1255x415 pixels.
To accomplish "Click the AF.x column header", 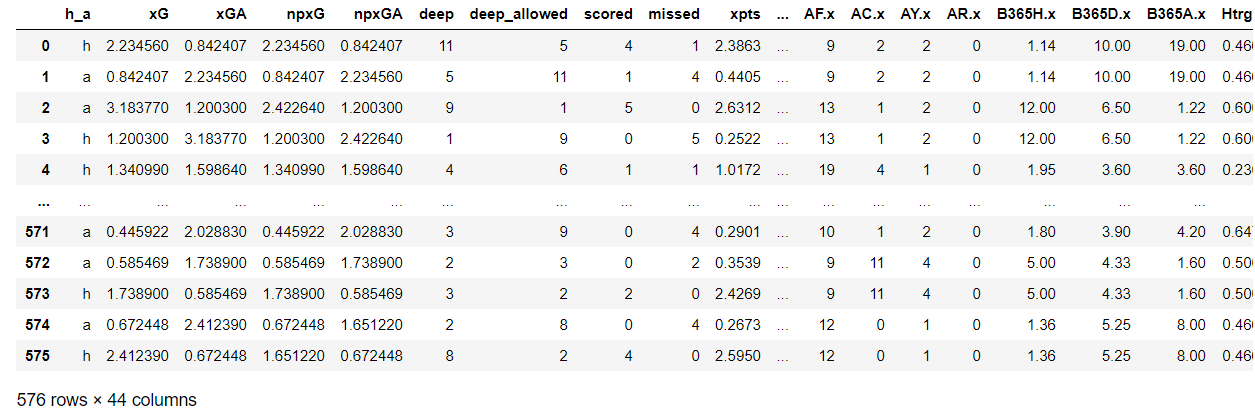I will [x=821, y=15].
